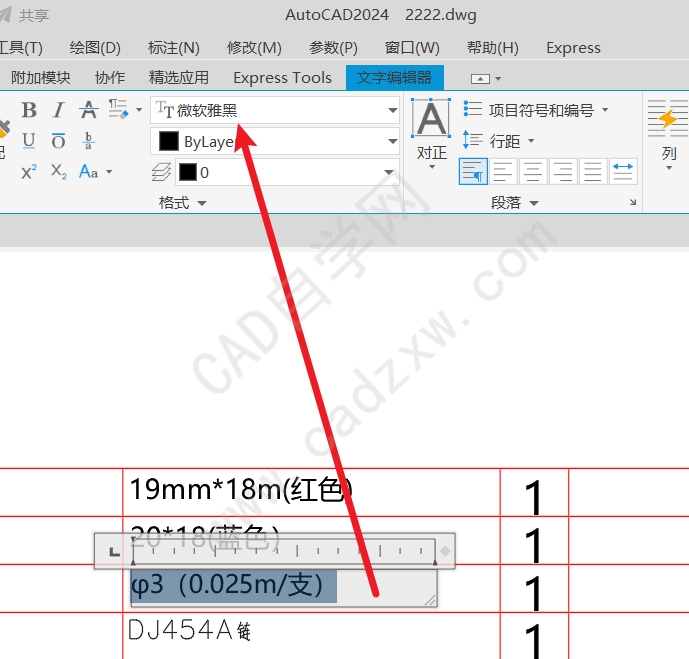Select left paragraph alignment
This screenshot has width=689, height=659.
503,171
